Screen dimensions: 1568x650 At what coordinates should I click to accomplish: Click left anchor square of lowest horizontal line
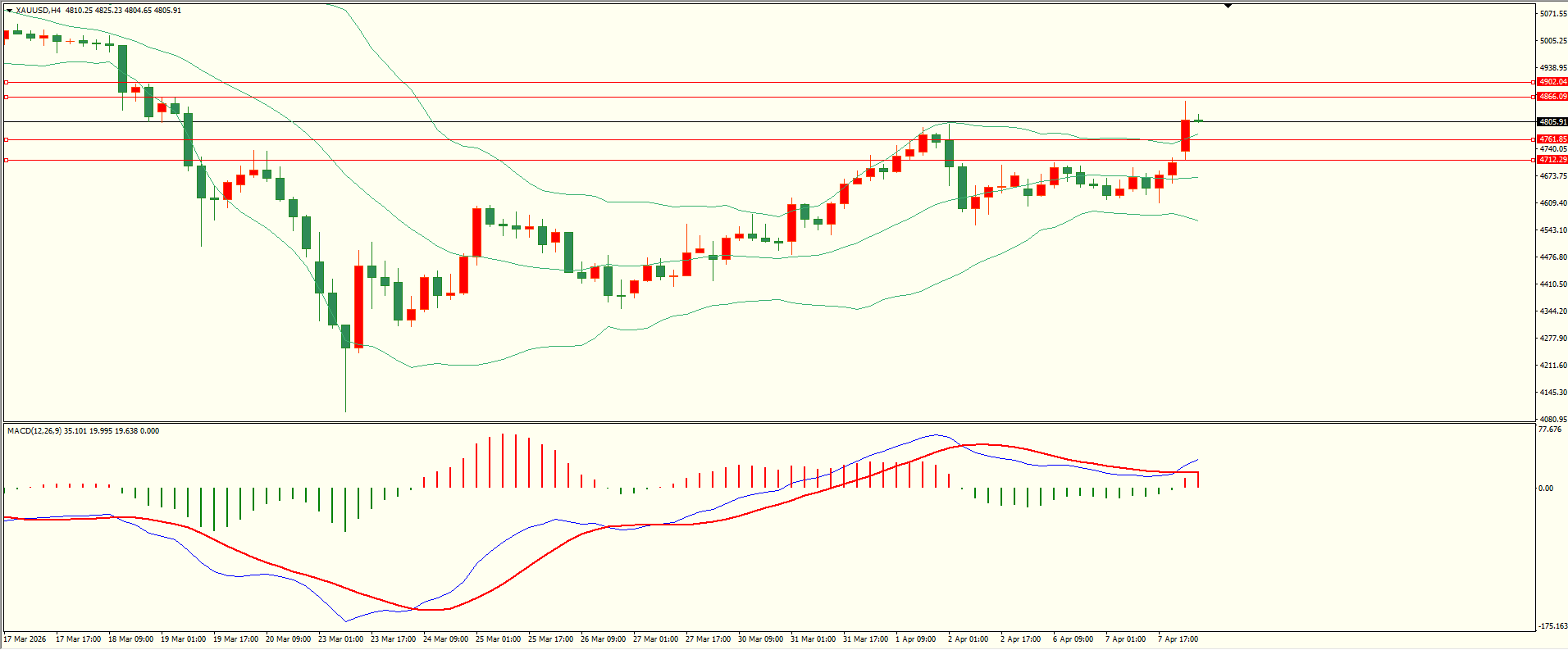7,160
